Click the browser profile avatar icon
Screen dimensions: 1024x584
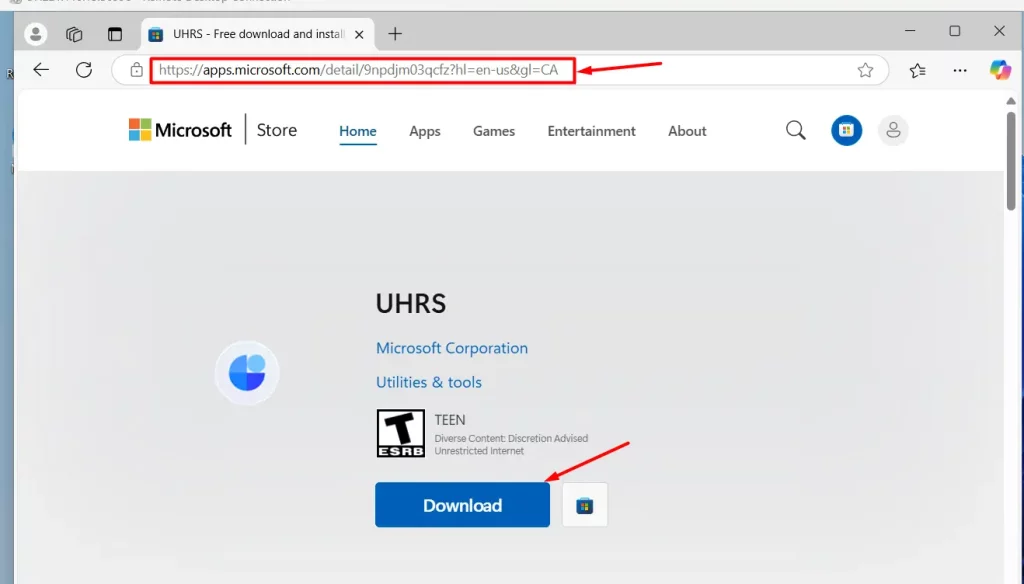point(36,34)
